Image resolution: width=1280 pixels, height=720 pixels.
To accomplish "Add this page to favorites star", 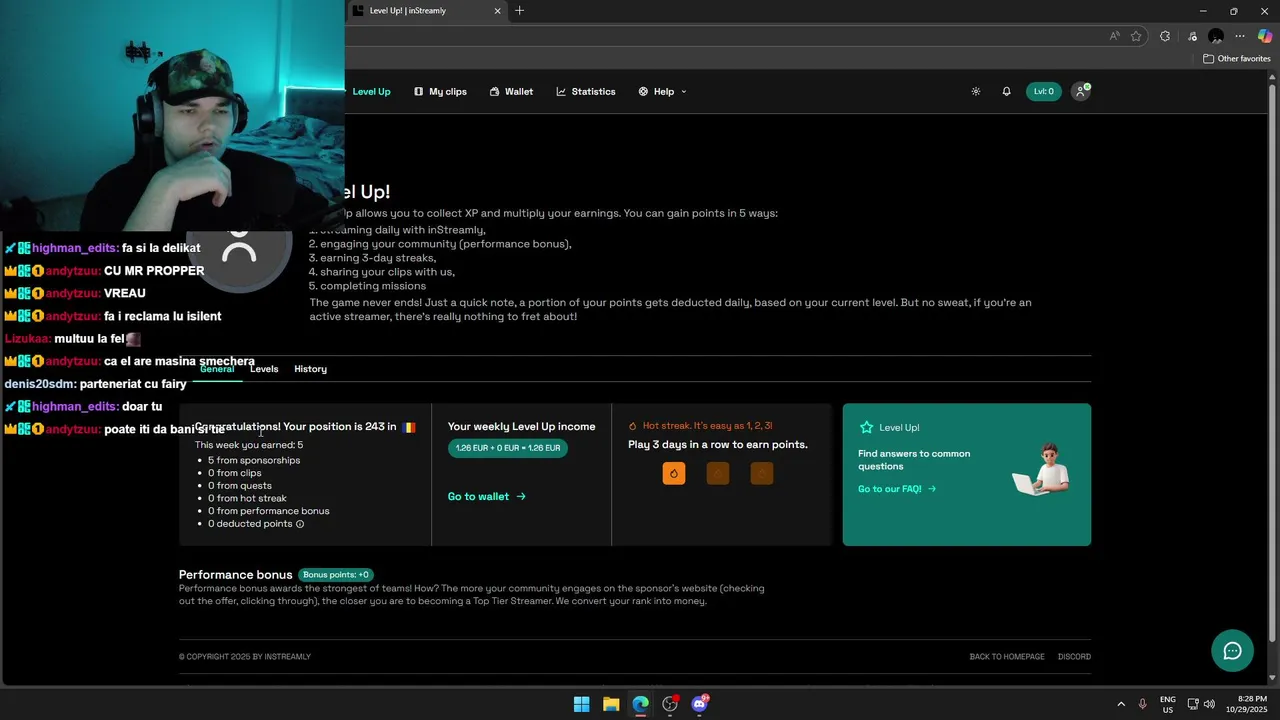I will (1136, 36).
